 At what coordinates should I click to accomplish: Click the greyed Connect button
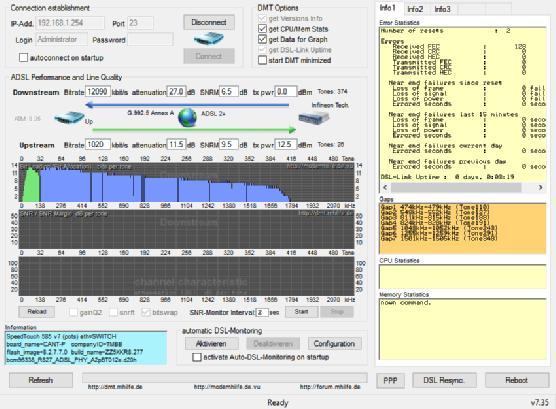click(x=209, y=56)
